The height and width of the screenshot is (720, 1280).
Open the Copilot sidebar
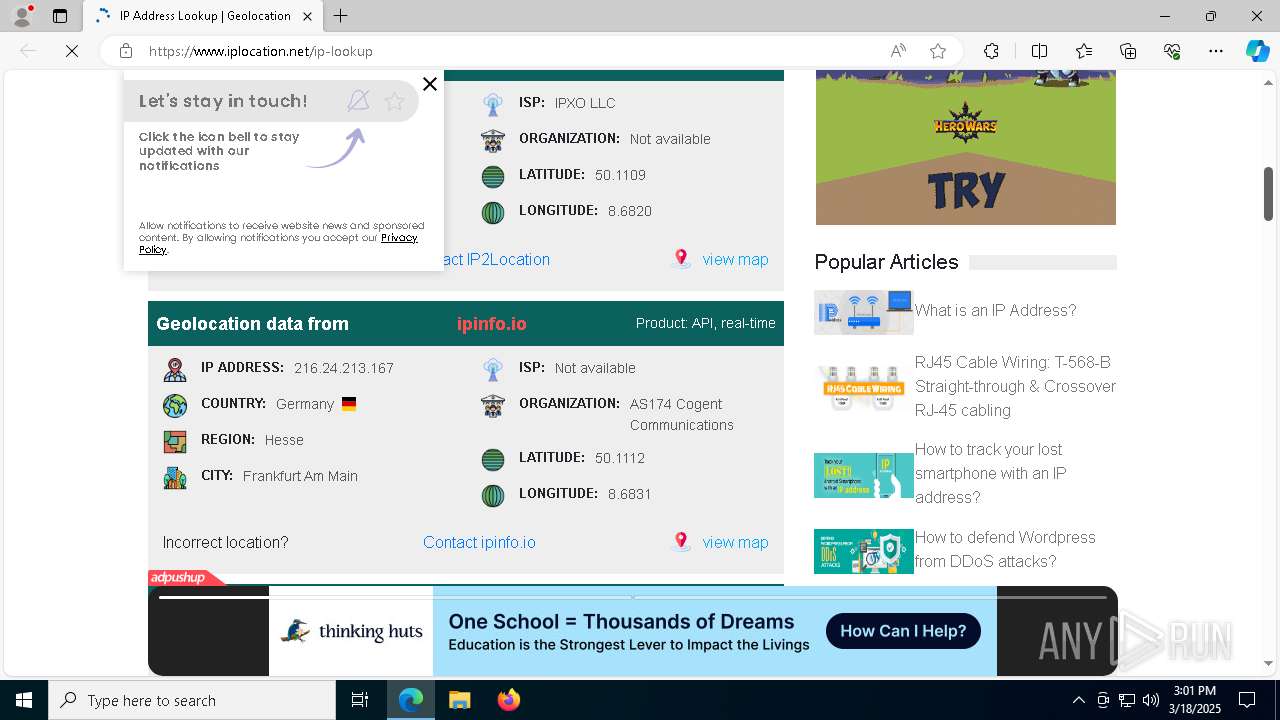[x=1257, y=51]
